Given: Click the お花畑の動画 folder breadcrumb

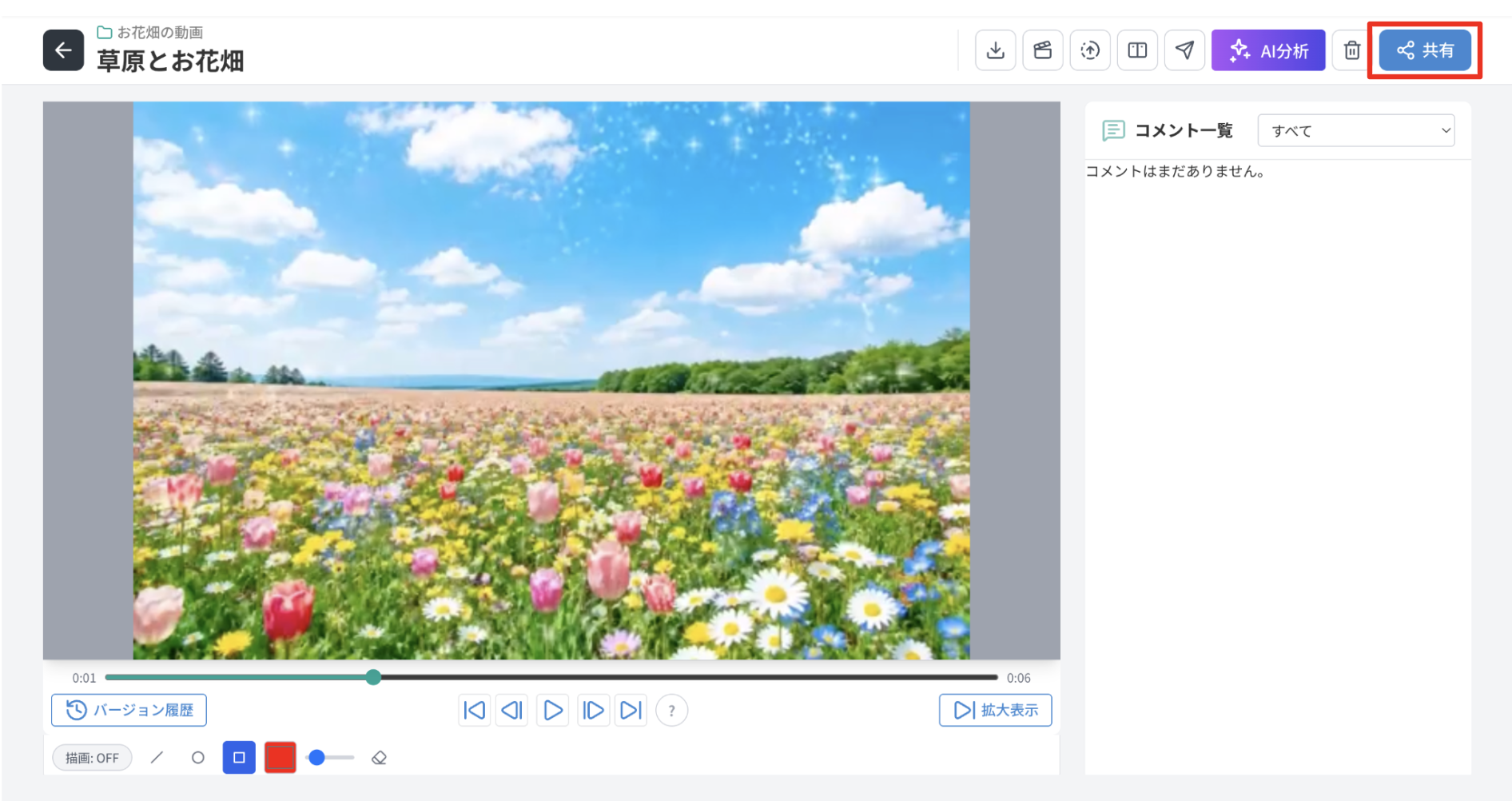Looking at the screenshot, I should click(x=150, y=33).
